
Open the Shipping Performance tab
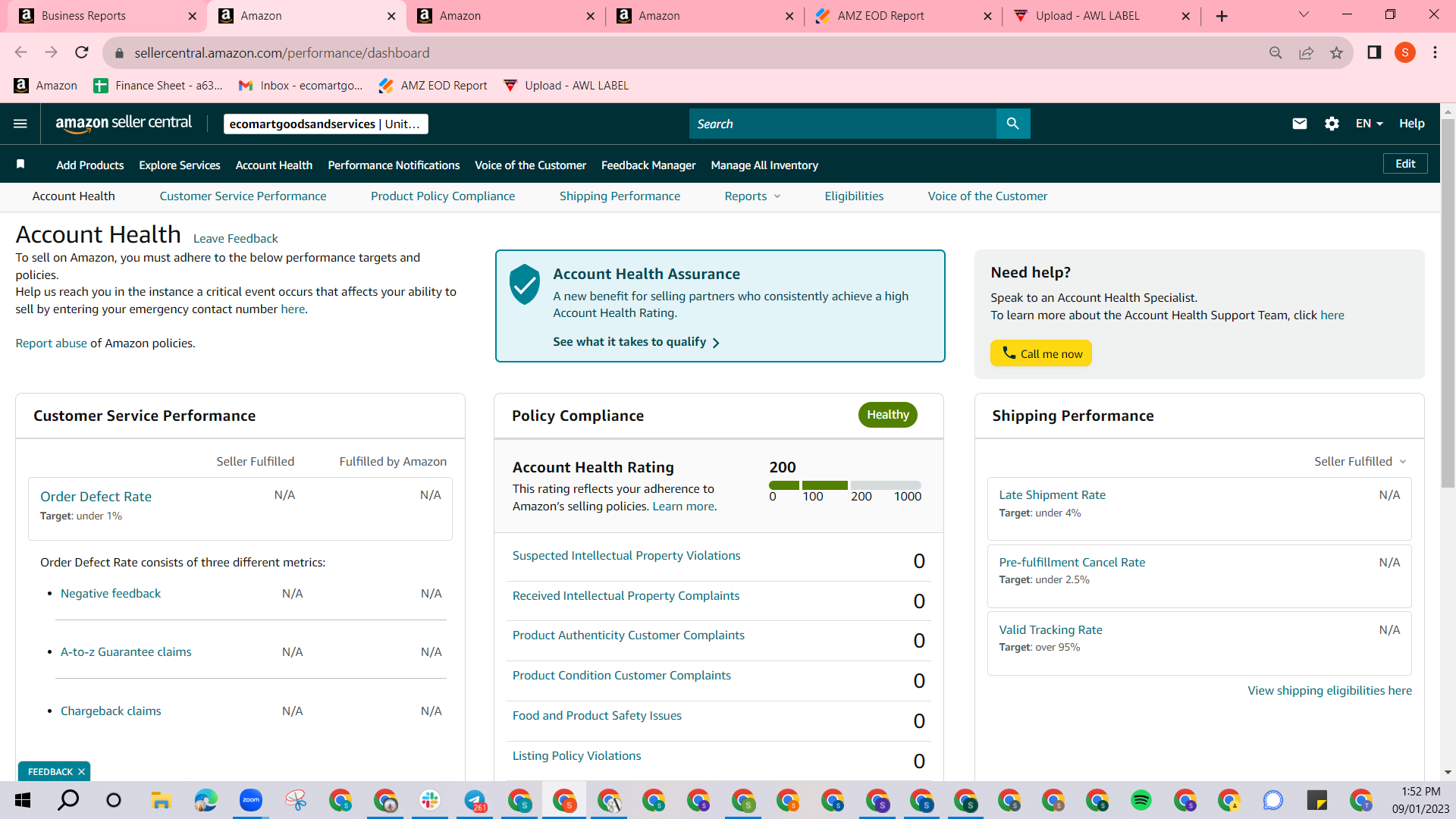[620, 196]
